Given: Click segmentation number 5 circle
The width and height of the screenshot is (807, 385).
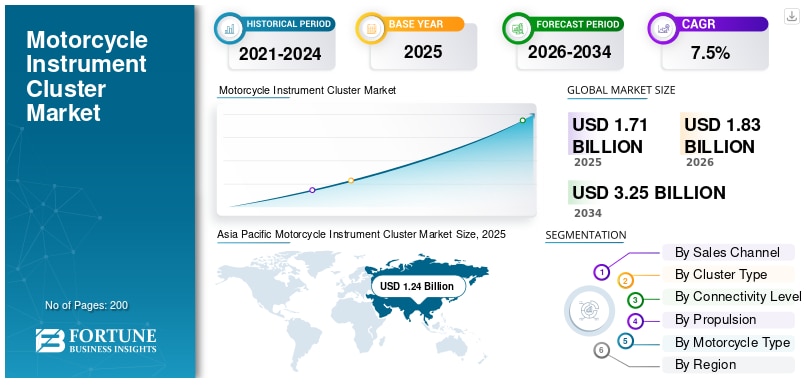Looking at the screenshot, I should (x=625, y=340).
